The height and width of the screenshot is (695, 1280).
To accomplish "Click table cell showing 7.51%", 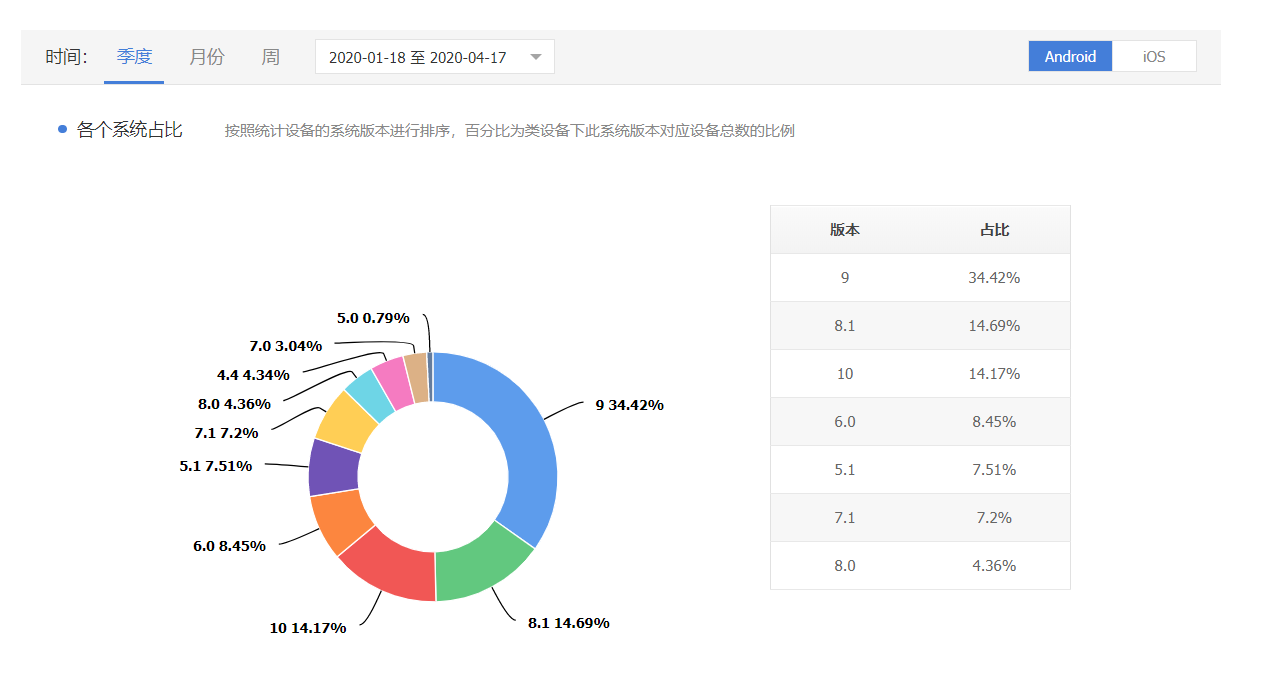I will point(994,470).
